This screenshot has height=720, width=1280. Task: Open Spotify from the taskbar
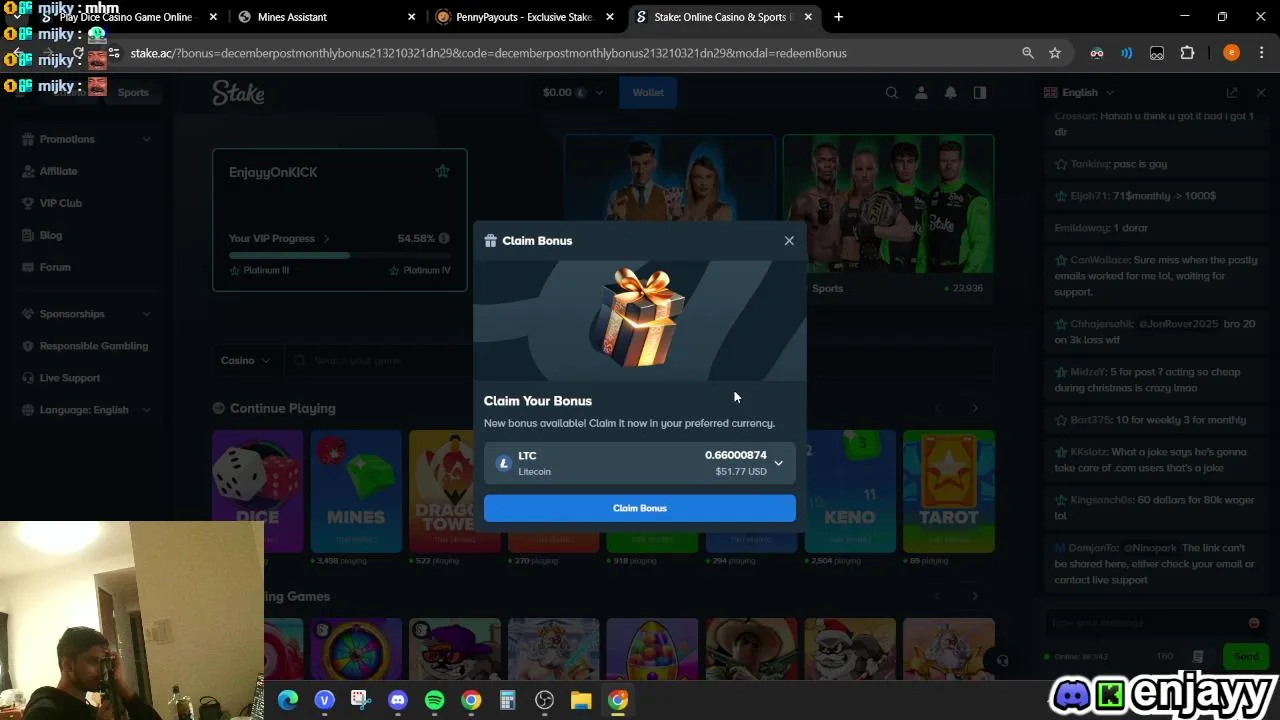coord(434,700)
